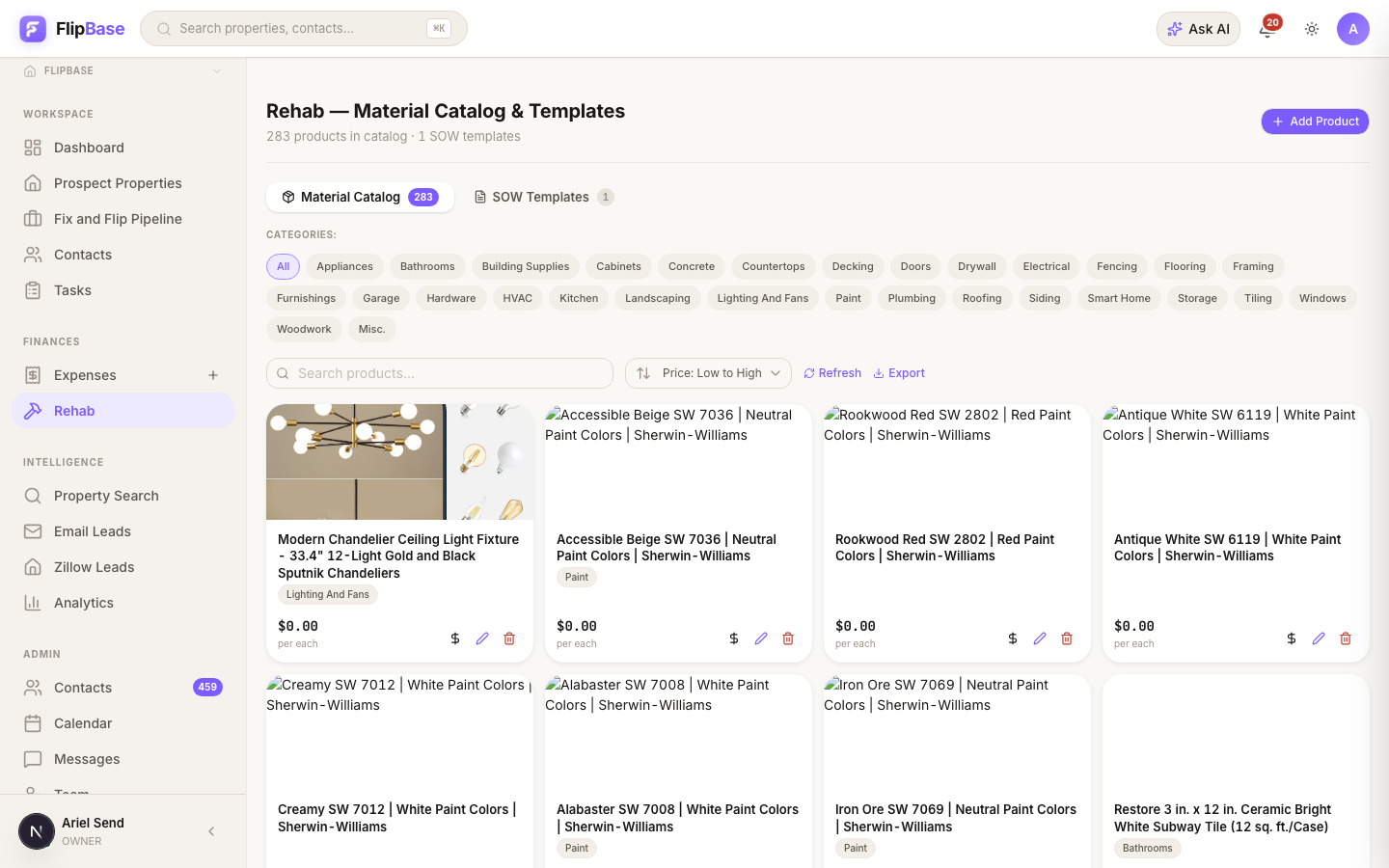
Task: Export the catalog
Action: [x=899, y=373]
